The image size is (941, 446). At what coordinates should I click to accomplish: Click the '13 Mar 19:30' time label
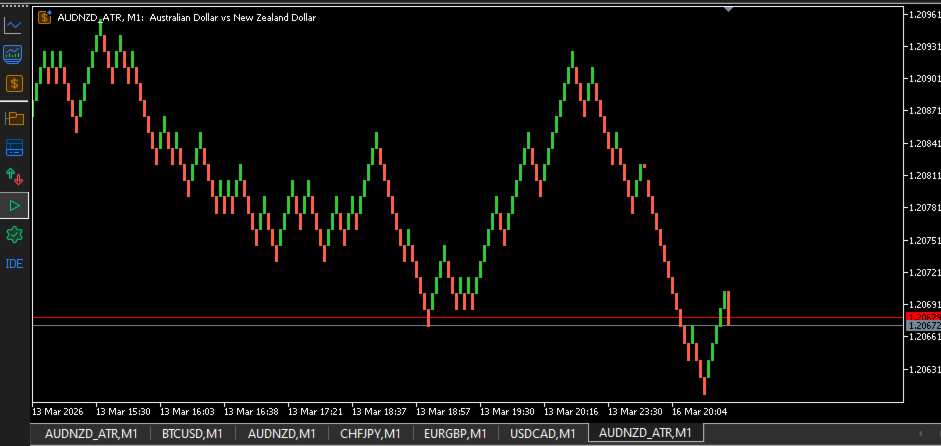point(507,412)
